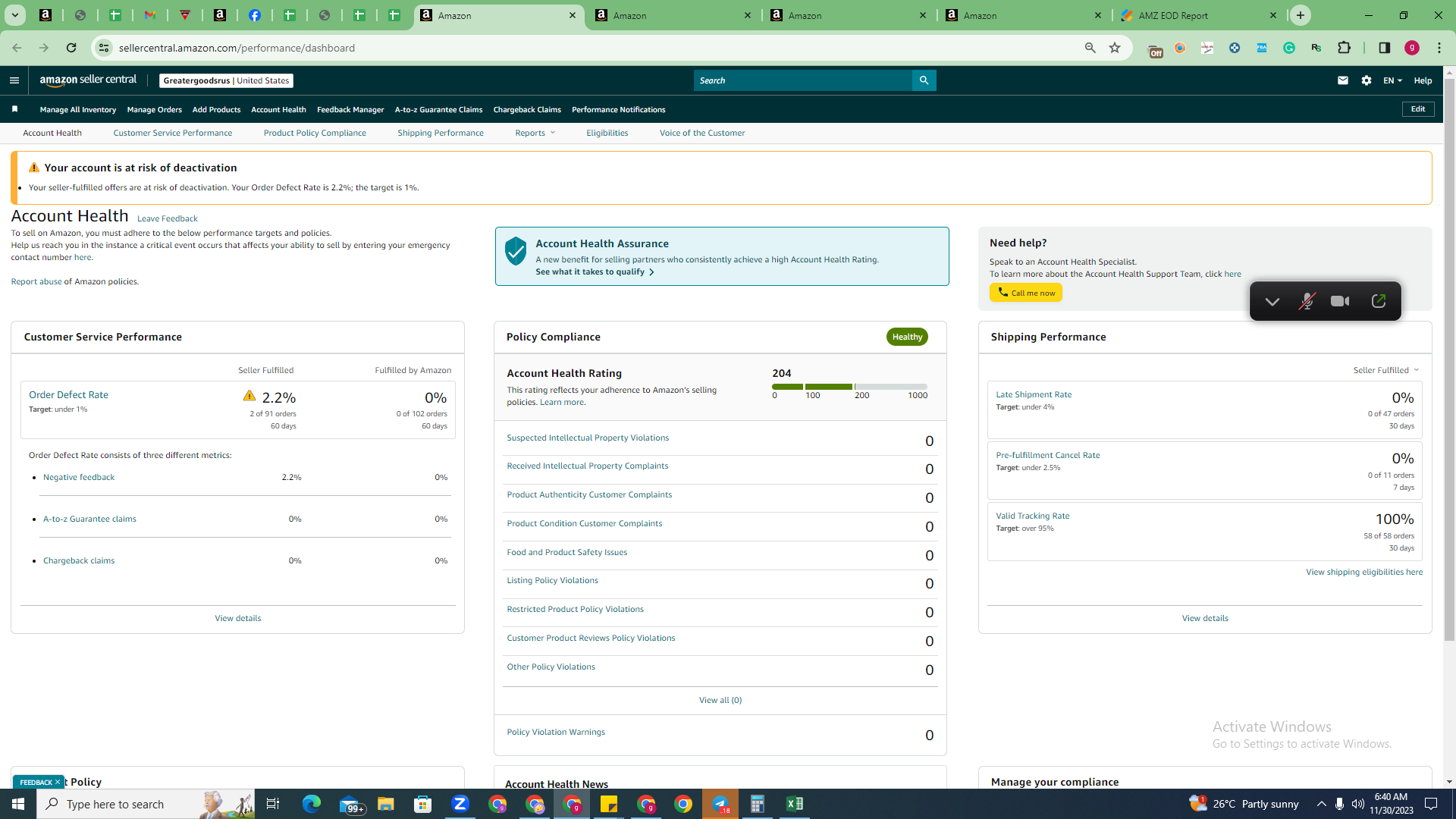This screenshot has height=819, width=1456.
Task: Click the share screen overlay icon
Action: [1379, 301]
